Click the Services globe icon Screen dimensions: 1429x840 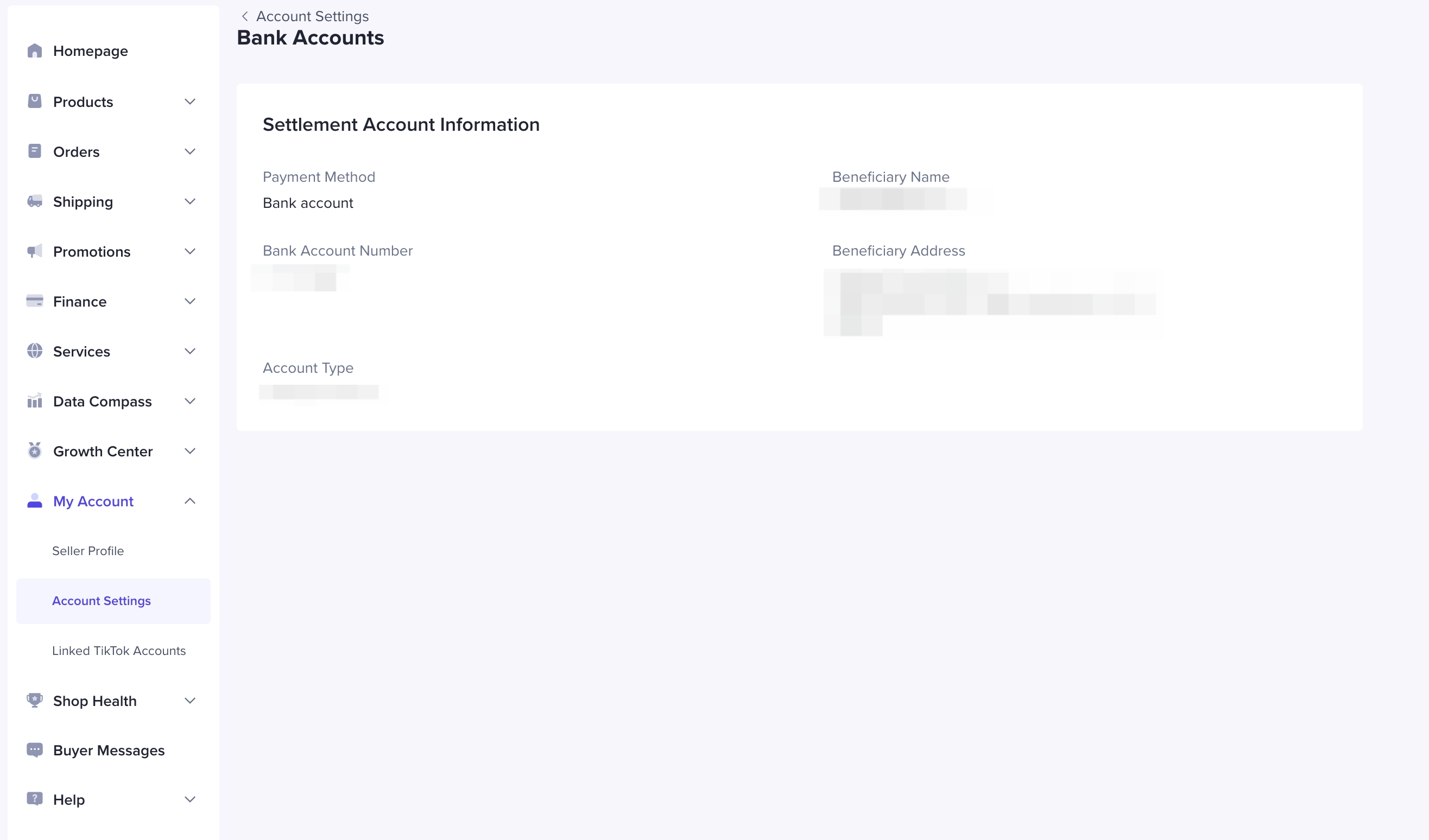(x=35, y=351)
